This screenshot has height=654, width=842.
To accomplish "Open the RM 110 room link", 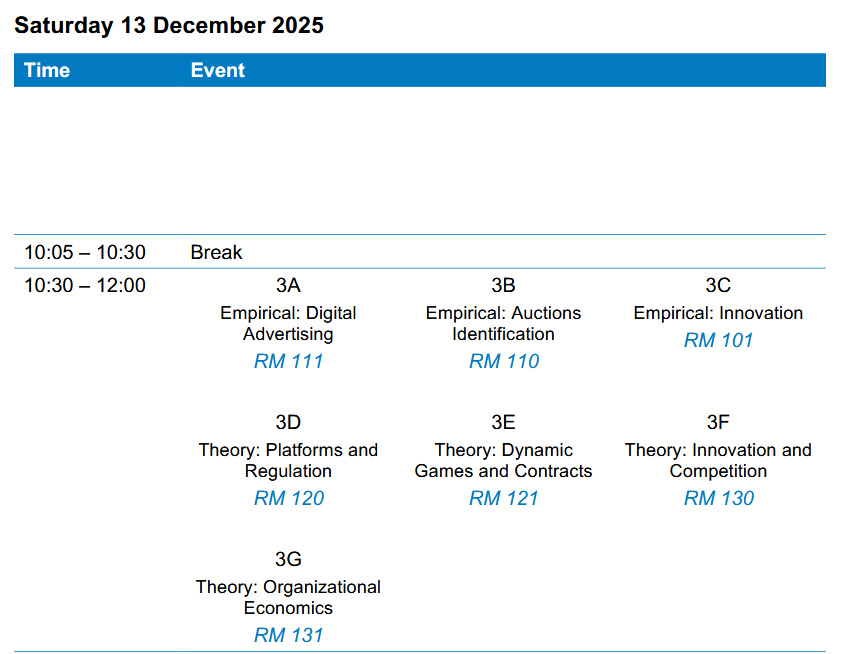I will (x=503, y=362).
